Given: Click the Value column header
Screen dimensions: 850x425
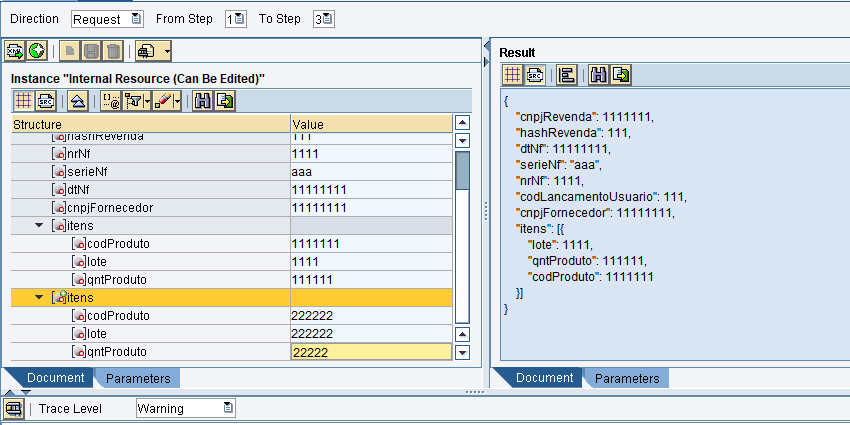Looking at the screenshot, I should click(x=370, y=124).
